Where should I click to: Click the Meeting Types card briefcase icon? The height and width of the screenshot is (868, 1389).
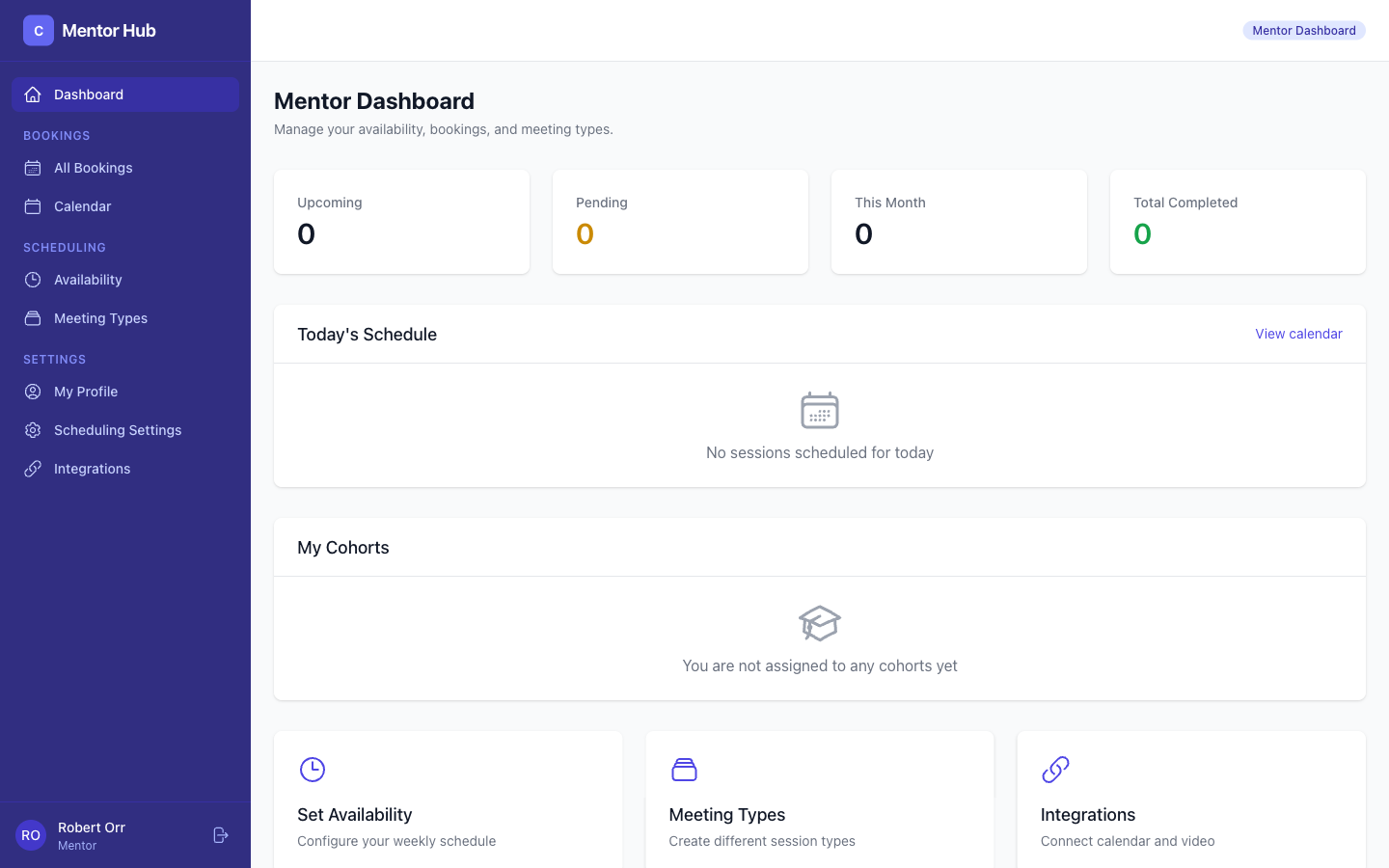(685, 770)
